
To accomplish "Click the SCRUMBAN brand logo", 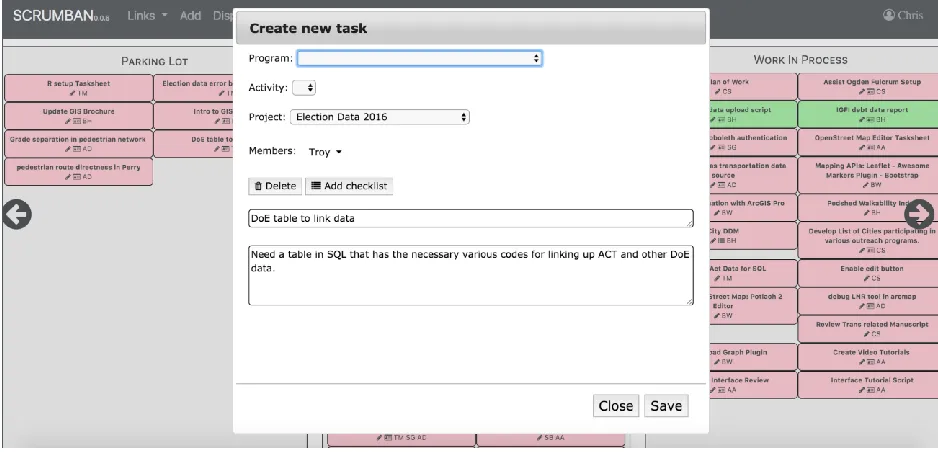I will coord(61,16).
